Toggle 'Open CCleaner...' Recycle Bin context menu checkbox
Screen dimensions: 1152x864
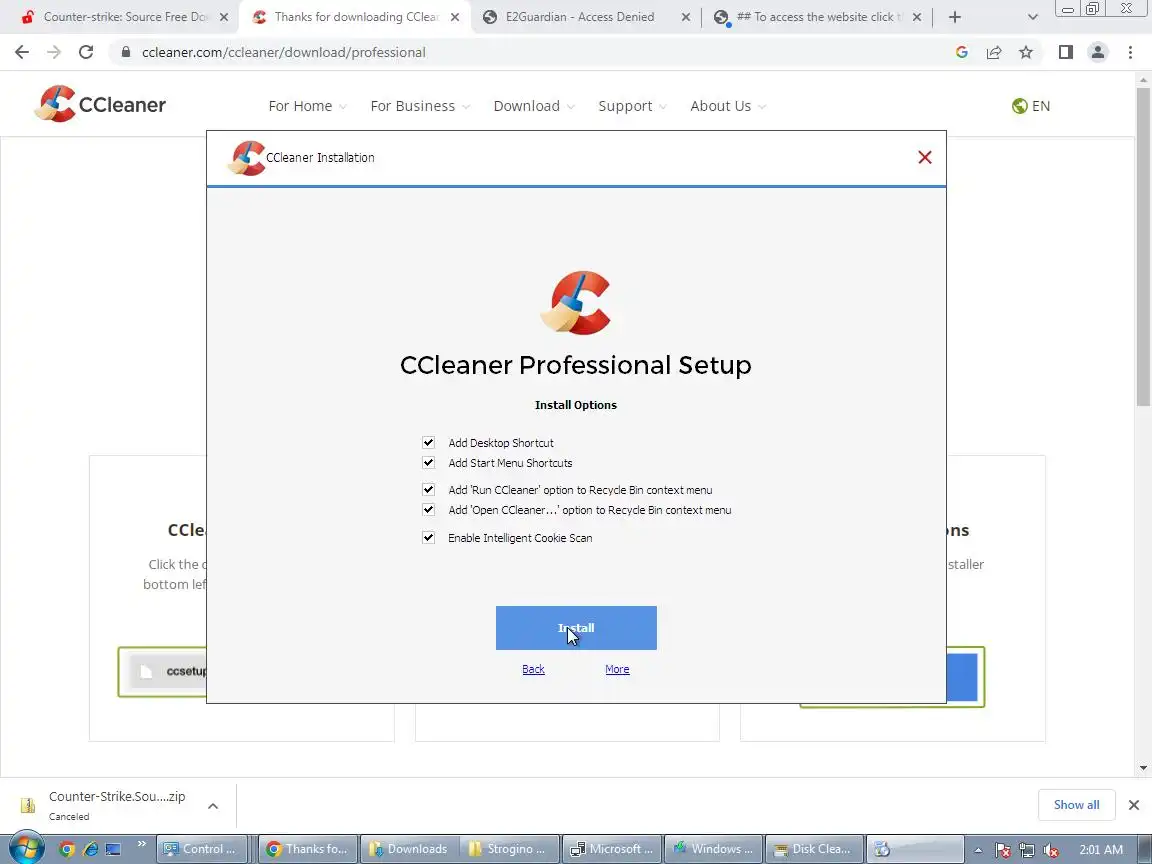428,509
